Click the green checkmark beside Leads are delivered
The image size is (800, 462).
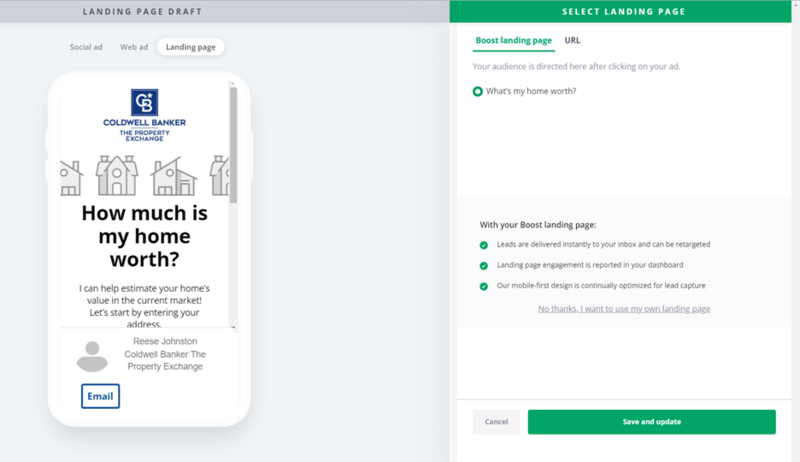click(484, 245)
